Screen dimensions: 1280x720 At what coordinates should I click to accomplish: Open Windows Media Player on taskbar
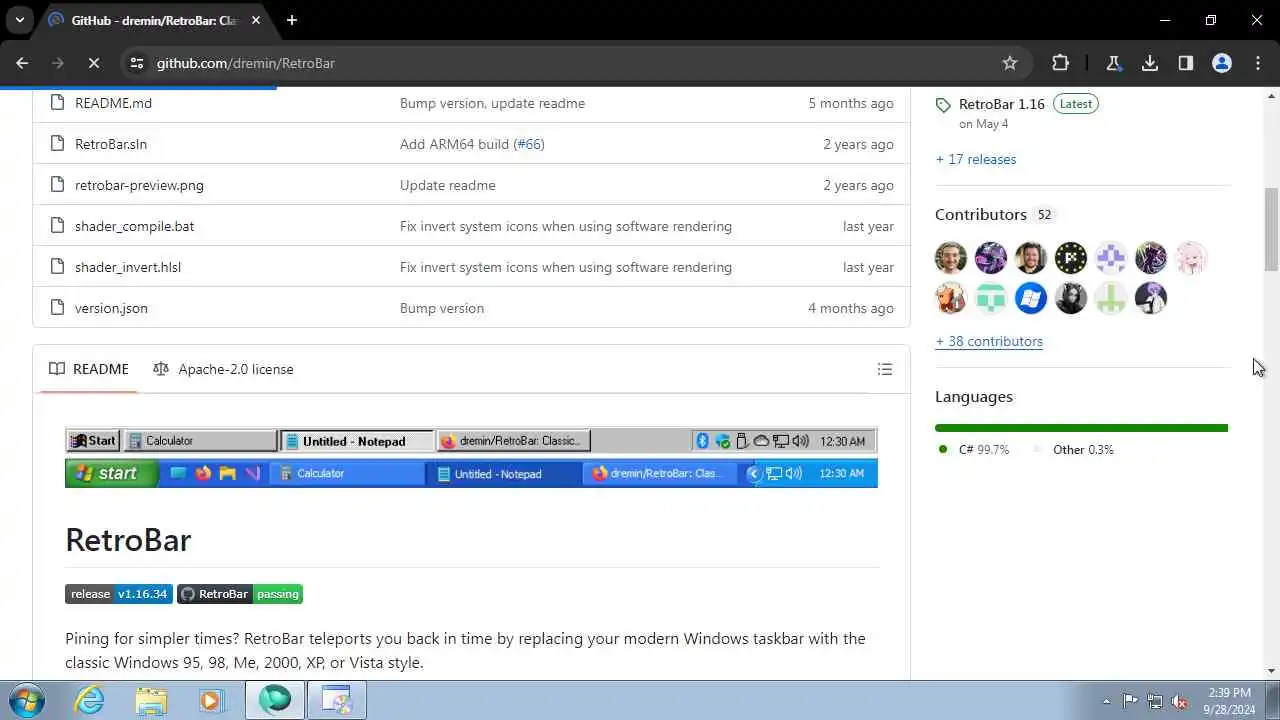(x=211, y=700)
